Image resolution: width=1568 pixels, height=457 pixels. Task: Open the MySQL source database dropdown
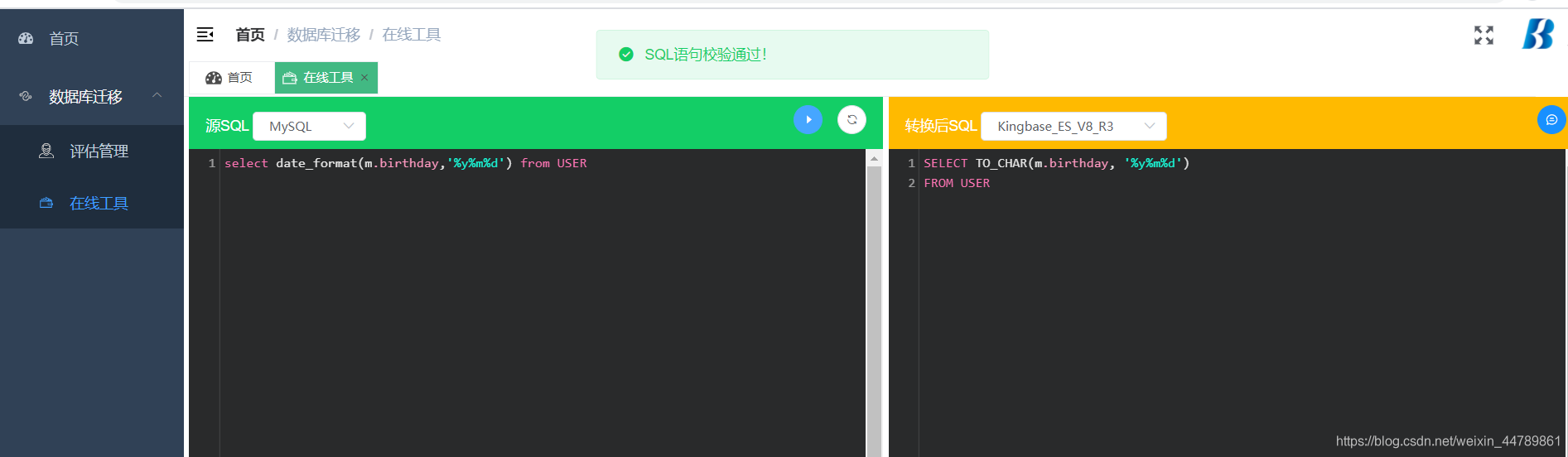309,126
